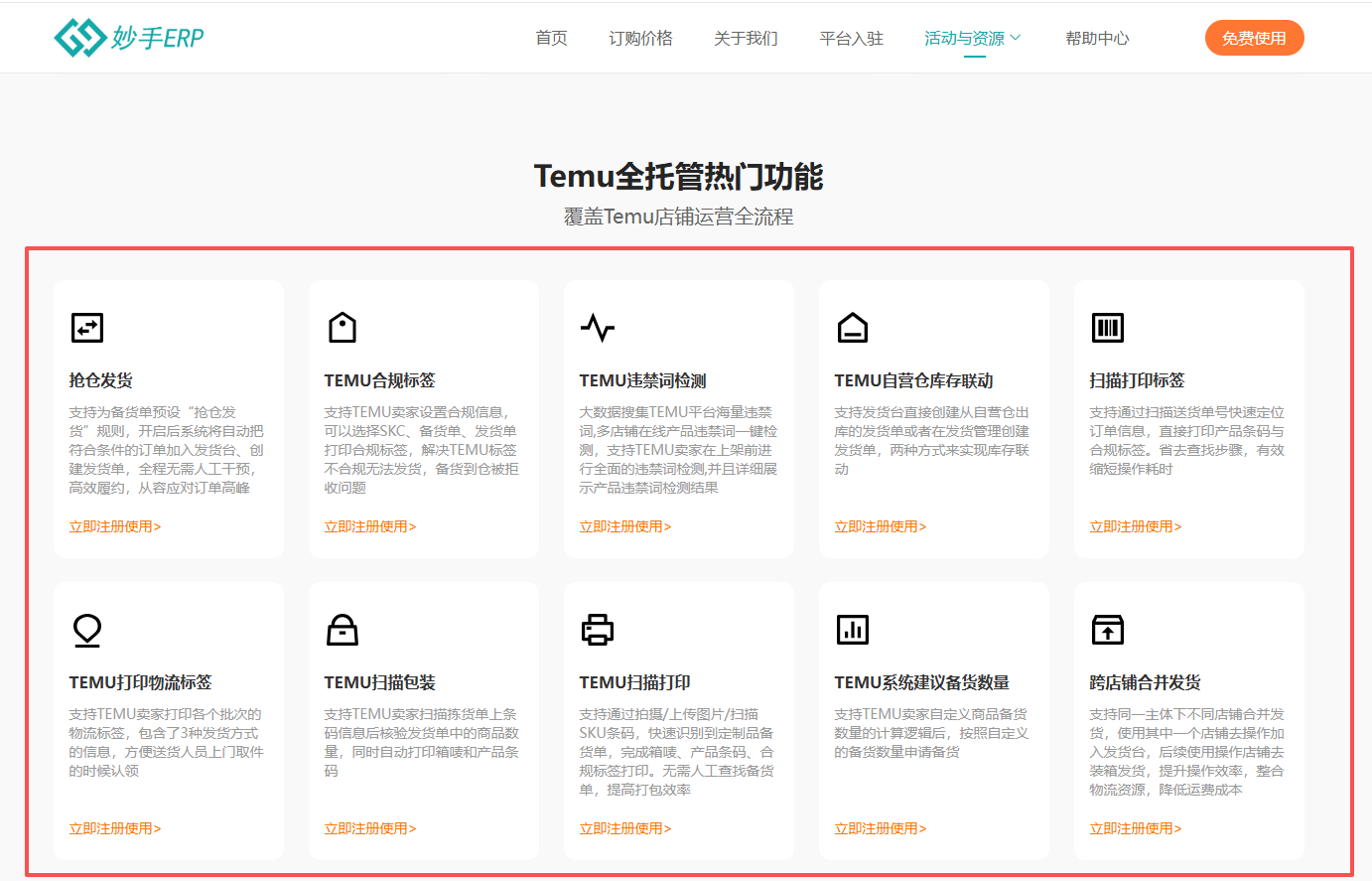Go to the 帮助中心 section
This screenshot has width=1372, height=881.
click(1097, 38)
